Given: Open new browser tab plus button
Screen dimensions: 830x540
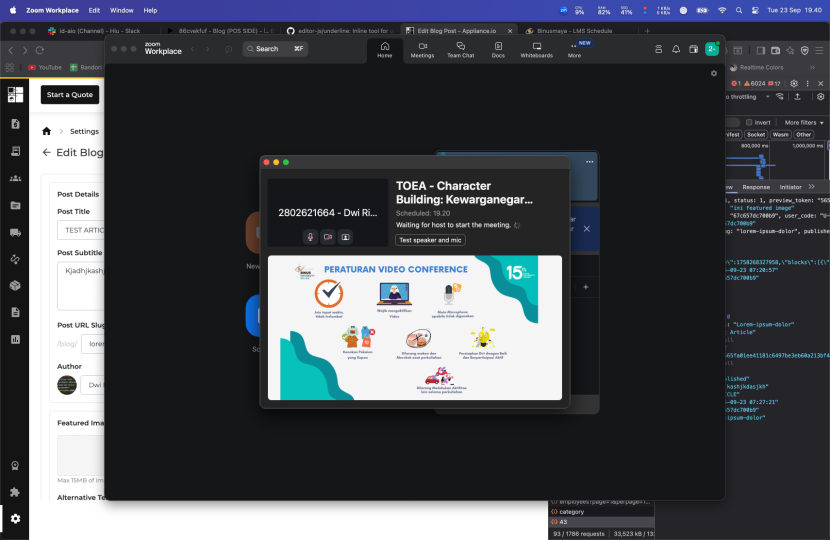Looking at the screenshot, I should coord(647,31).
